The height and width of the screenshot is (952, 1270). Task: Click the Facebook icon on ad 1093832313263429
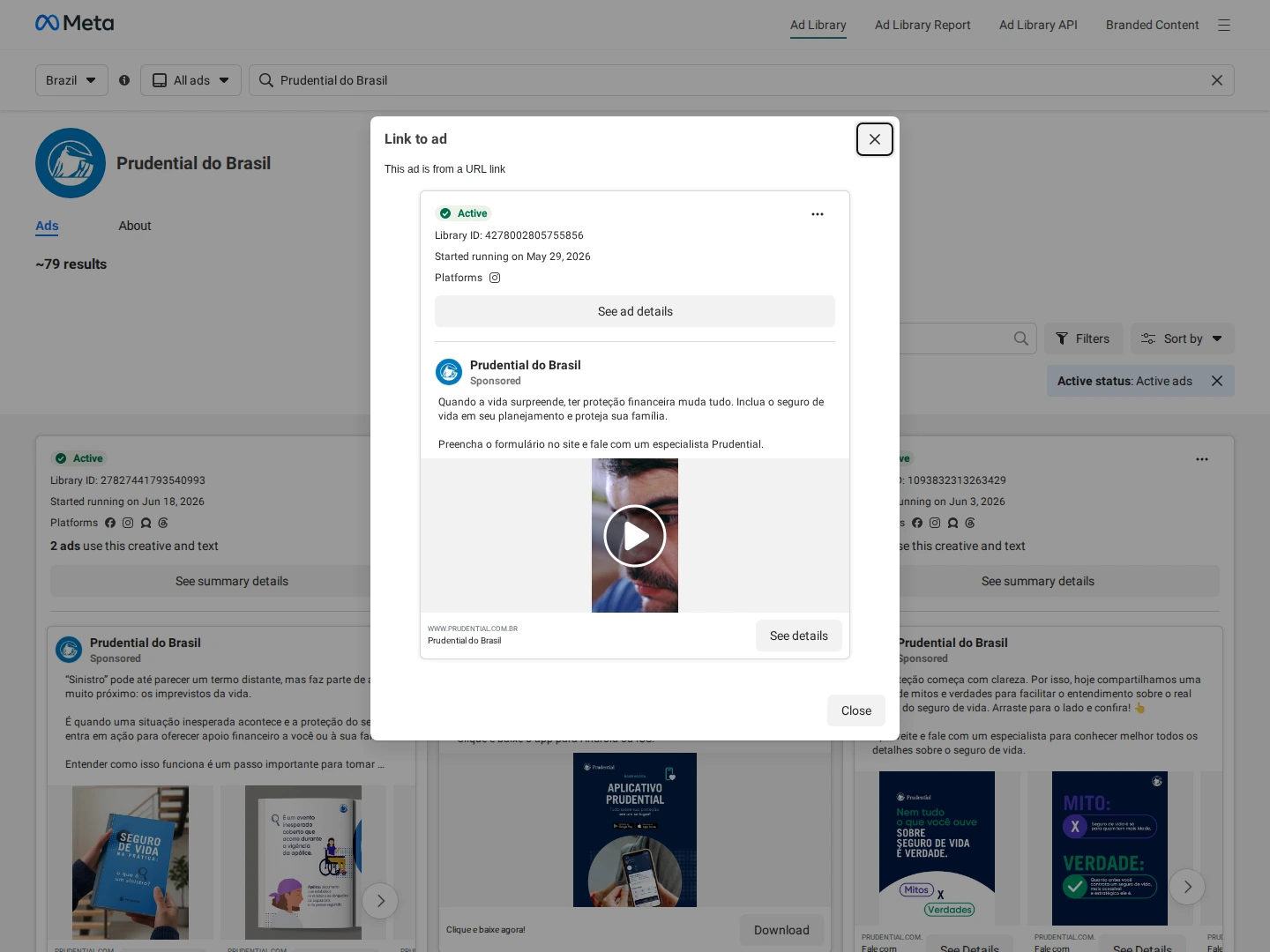pyautogui.click(x=917, y=523)
